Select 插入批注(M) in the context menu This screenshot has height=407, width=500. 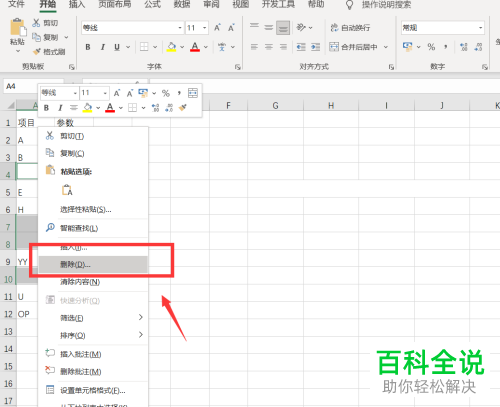[x=93, y=354]
